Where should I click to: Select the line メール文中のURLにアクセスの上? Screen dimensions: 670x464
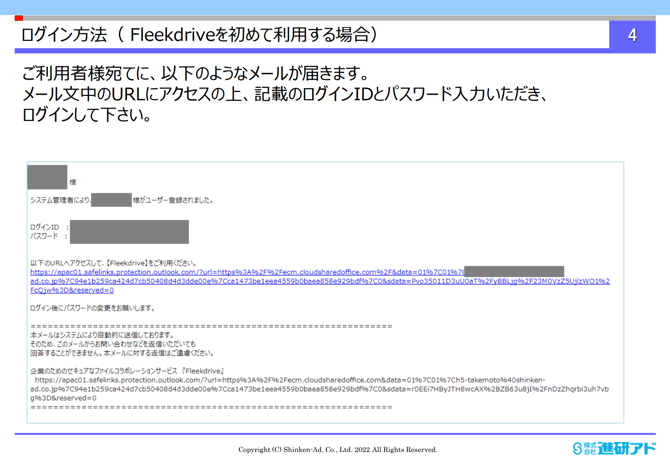[285, 94]
